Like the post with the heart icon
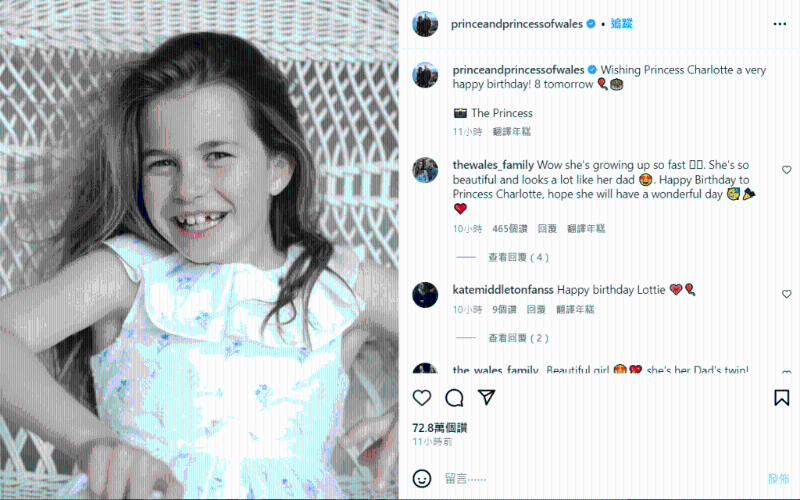The height and width of the screenshot is (500, 800). coord(422,397)
